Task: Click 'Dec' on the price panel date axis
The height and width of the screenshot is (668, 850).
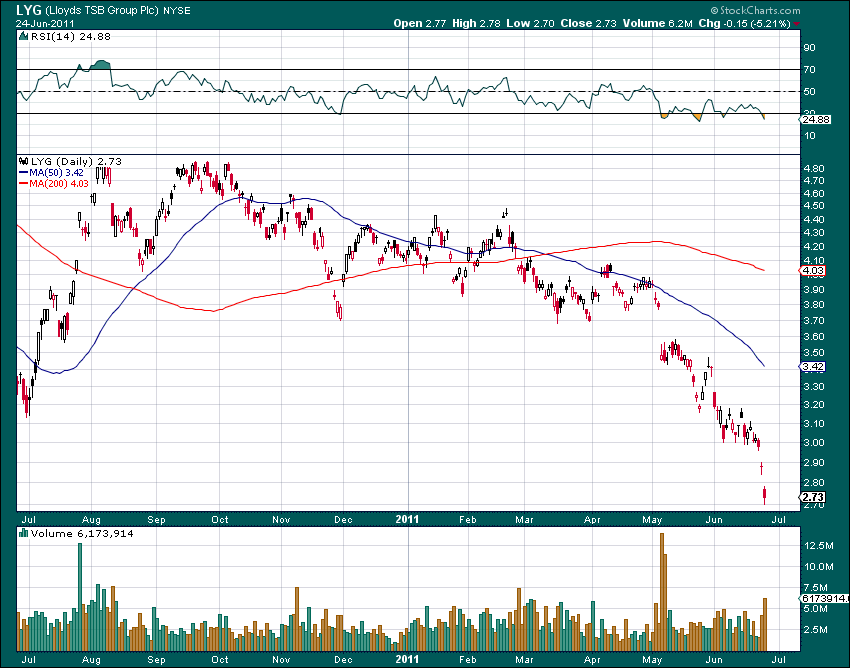Action: pos(343,519)
